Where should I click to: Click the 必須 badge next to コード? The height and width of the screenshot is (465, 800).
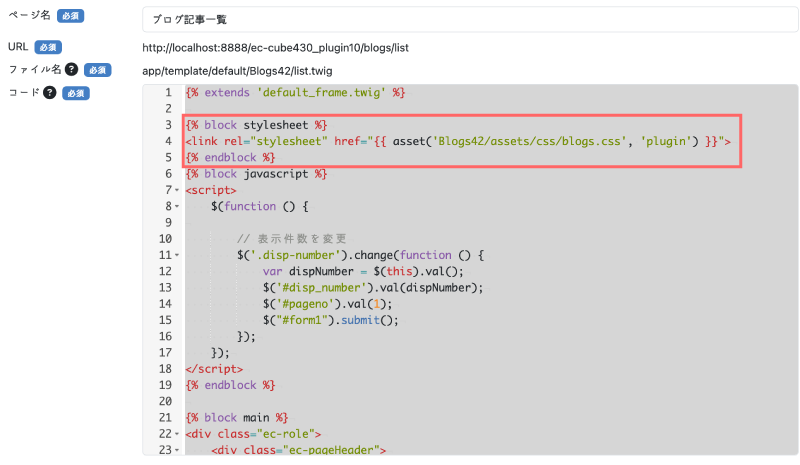pos(76,93)
